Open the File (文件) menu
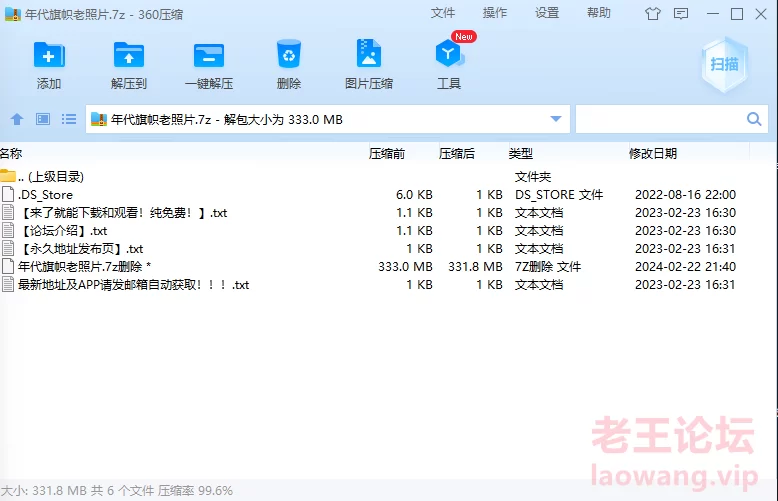Image resolution: width=778 pixels, height=501 pixels. pos(443,13)
